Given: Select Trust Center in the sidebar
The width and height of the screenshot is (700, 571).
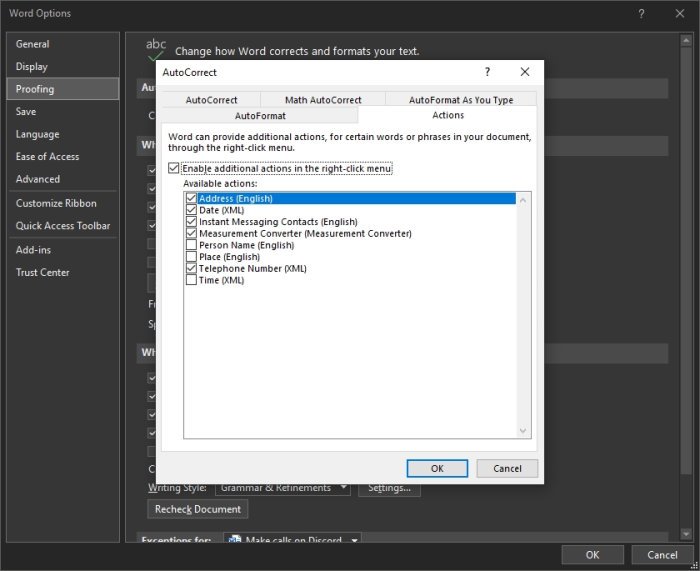Looking at the screenshot, I should click(43, 272).
